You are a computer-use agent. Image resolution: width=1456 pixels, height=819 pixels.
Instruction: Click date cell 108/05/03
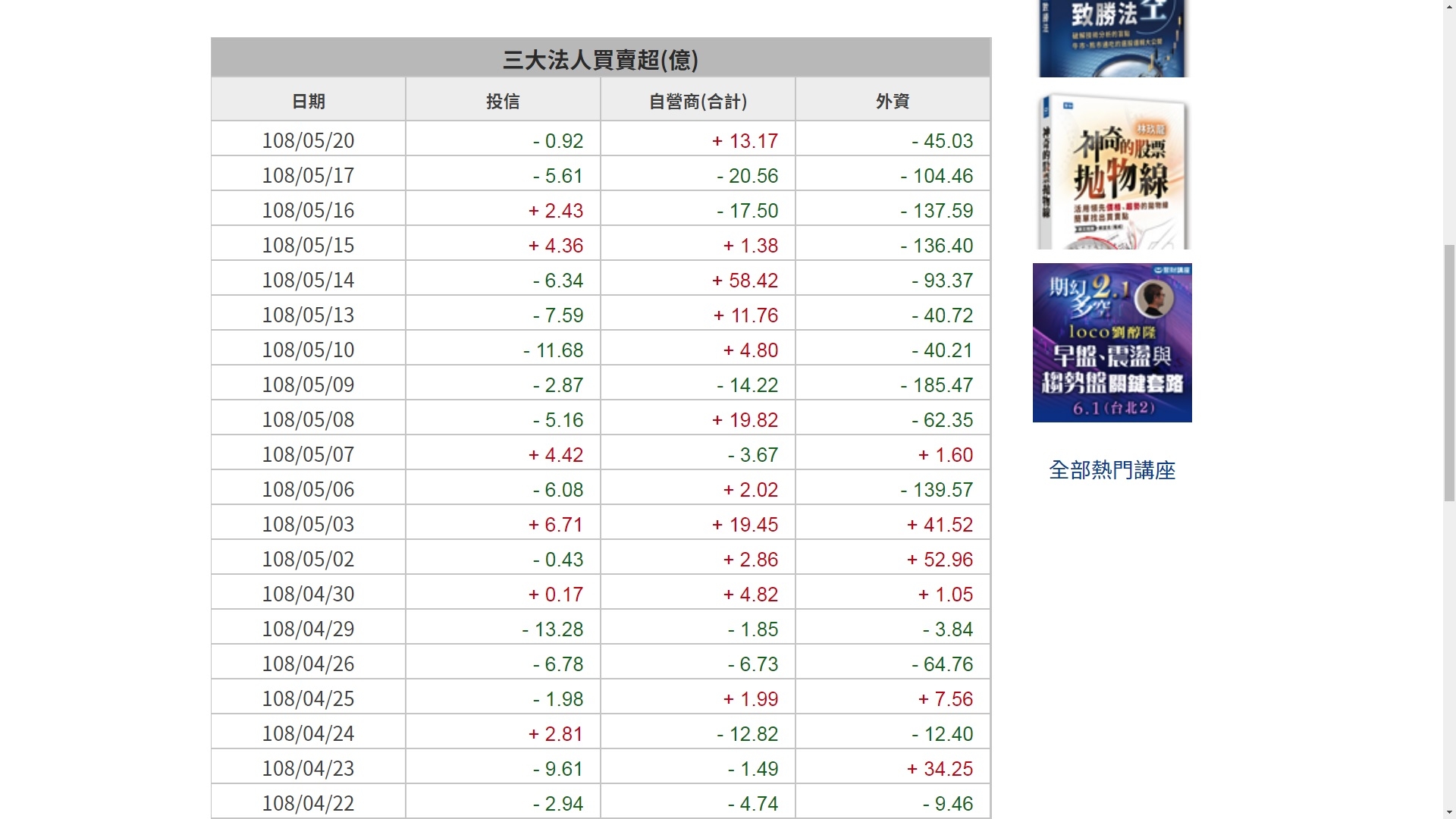coord(308,524)
